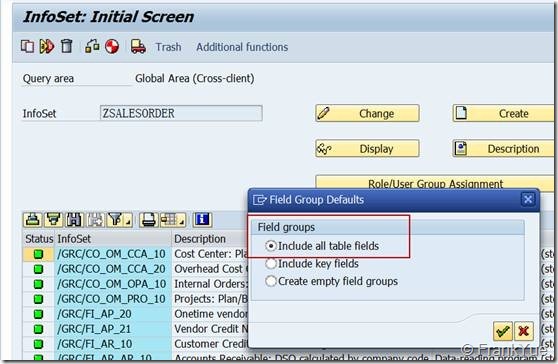Screen dimensions: 558x364
Task: Click the Find binoculars icon
Action: tap(74, 220)
